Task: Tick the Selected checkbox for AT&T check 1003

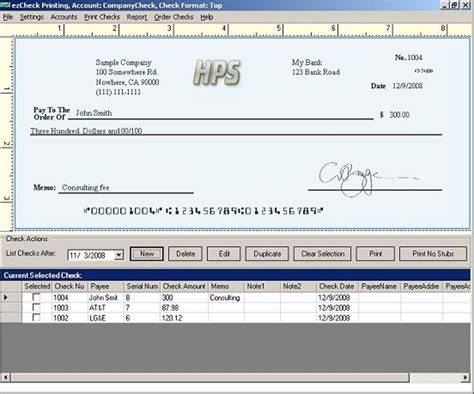Action: pyautogui.click(x=36, y=307)
